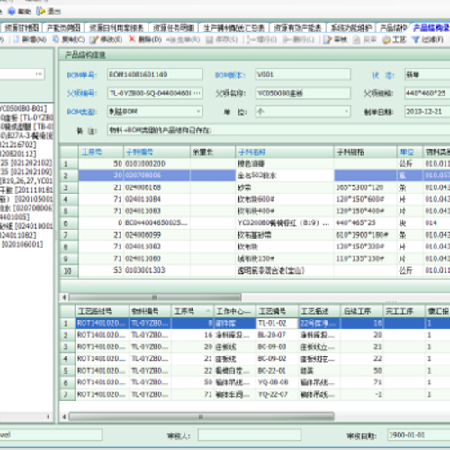Click the 工艺路线号 column header
The height and width of the screenshot is (450, 450).
(x=103, y=311)
